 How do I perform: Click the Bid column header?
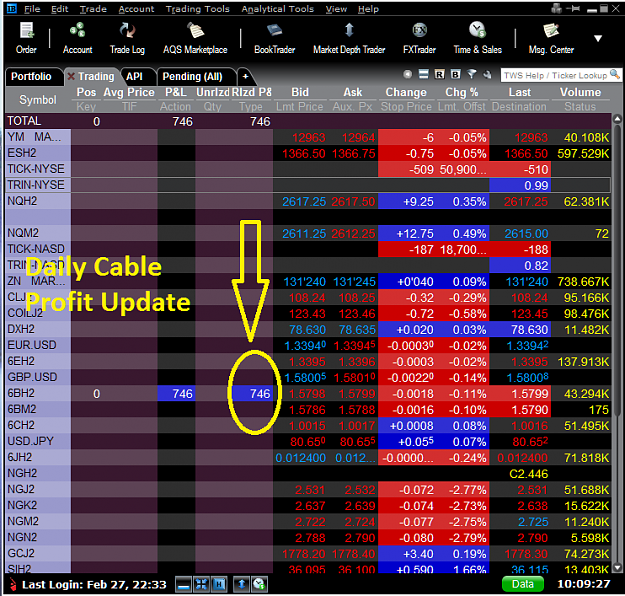300,92
